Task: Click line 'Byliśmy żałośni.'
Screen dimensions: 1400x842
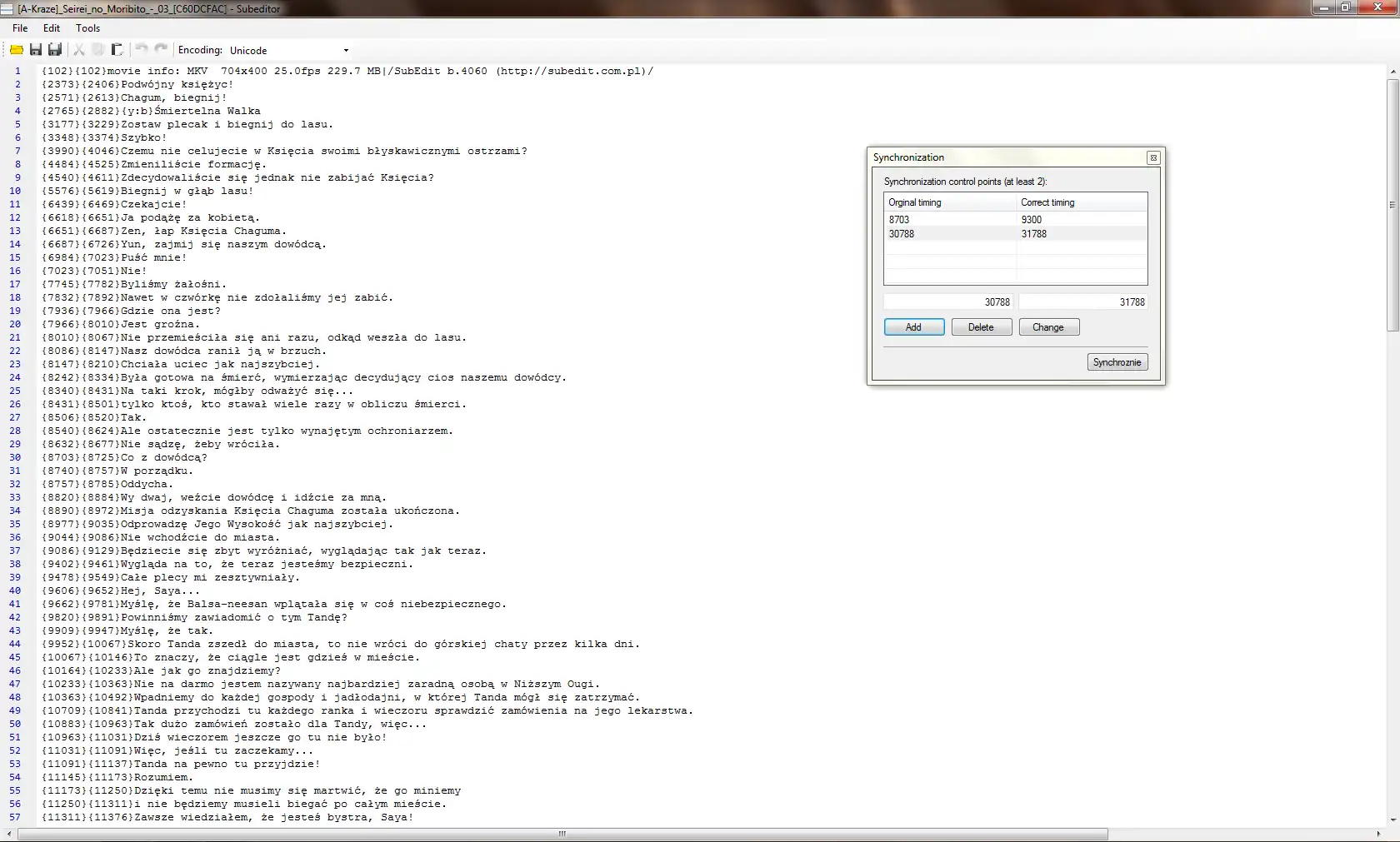Action: tap(134, 284)
